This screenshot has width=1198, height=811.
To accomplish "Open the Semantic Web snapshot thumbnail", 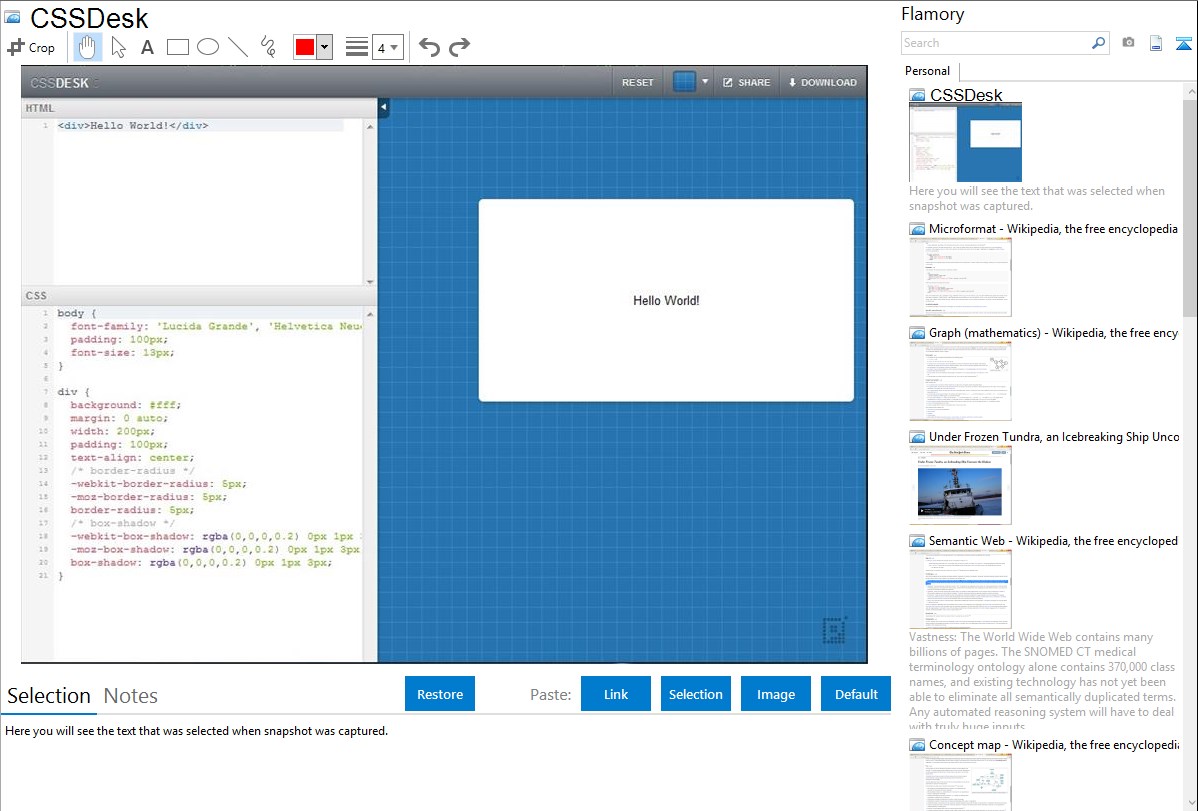I will click(960, 589).
